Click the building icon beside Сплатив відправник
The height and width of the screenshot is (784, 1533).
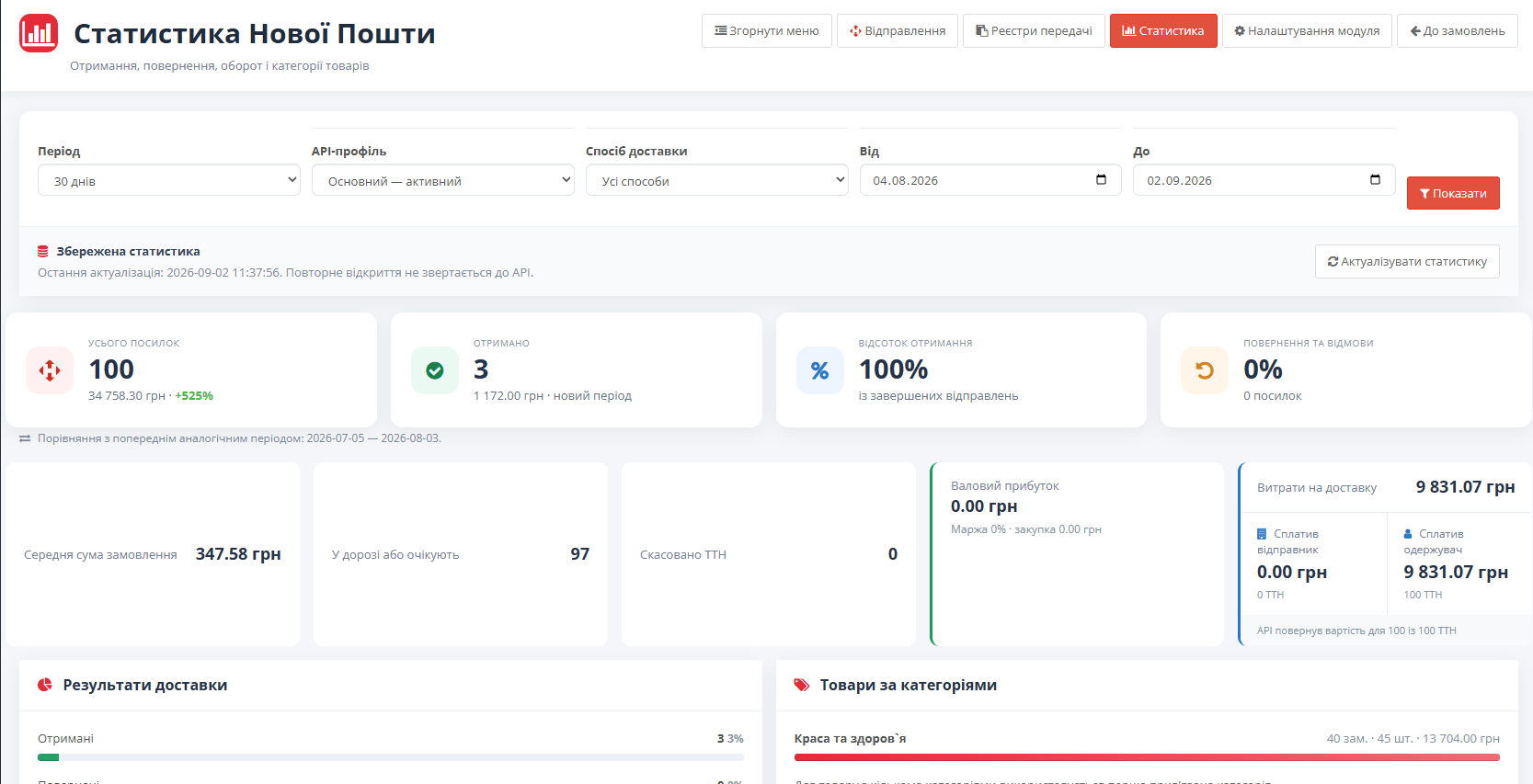tap(1262, 534)
